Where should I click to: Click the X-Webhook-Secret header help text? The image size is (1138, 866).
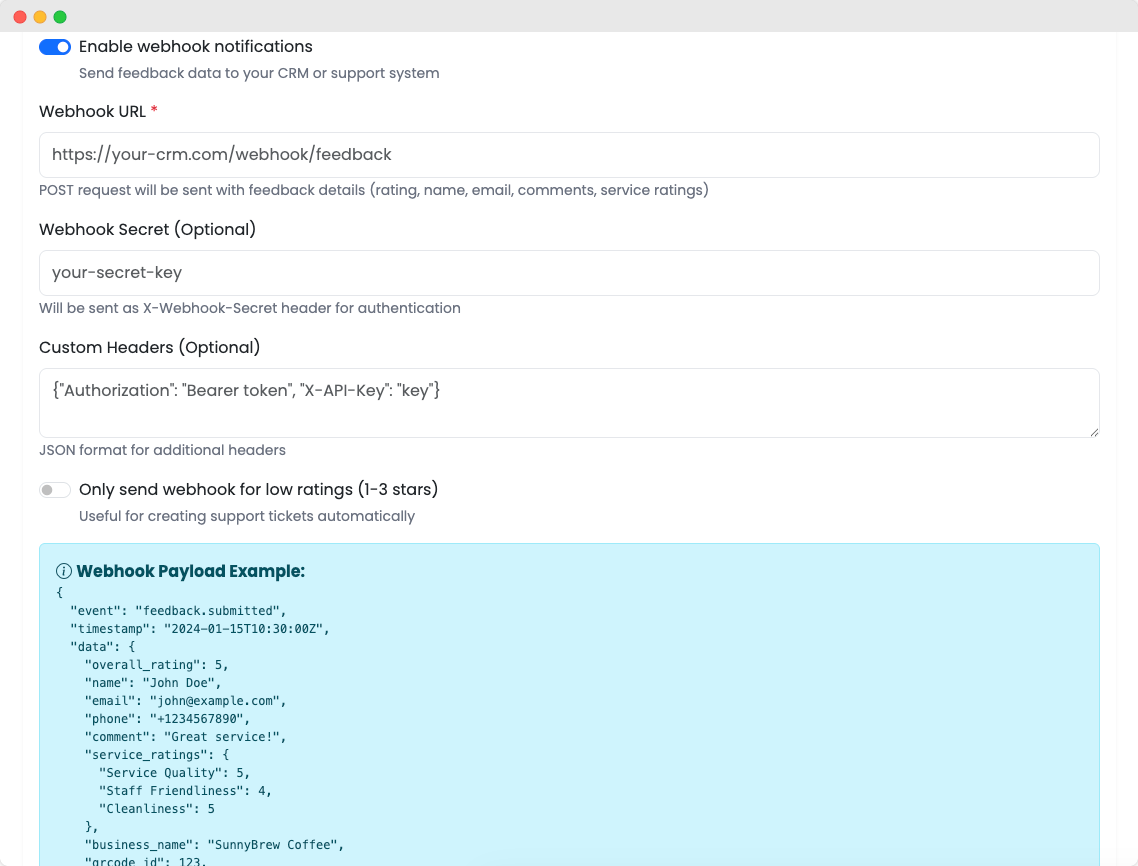[x=249, y=308]
